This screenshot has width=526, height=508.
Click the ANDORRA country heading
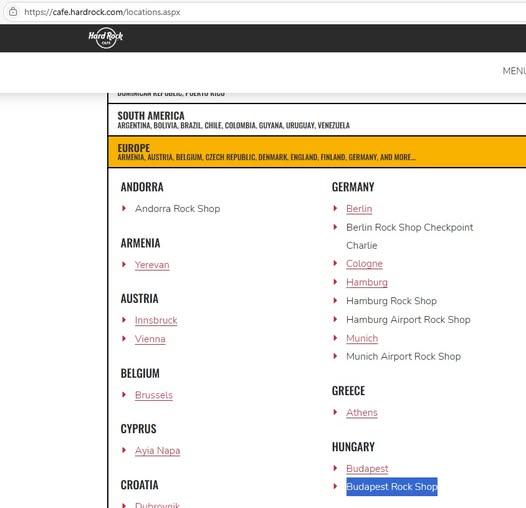coord(142,187)
